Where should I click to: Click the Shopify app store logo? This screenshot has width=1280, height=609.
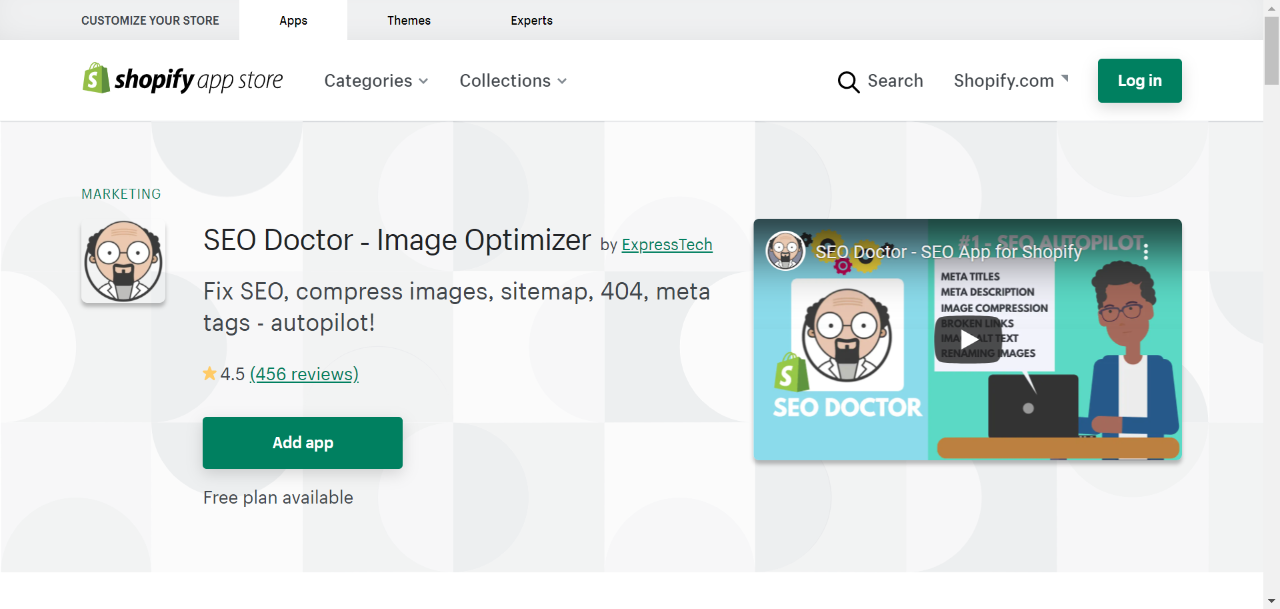pos(183,80)
